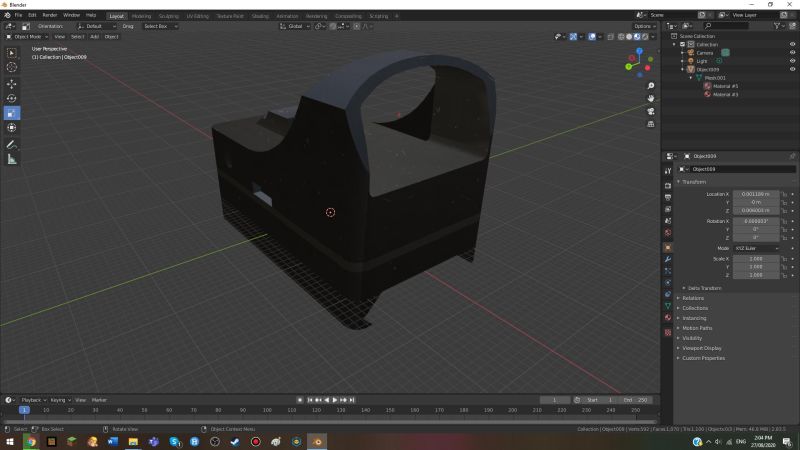Switch to the Modeling workspace tab
The image size is (800, 450).
141,16
